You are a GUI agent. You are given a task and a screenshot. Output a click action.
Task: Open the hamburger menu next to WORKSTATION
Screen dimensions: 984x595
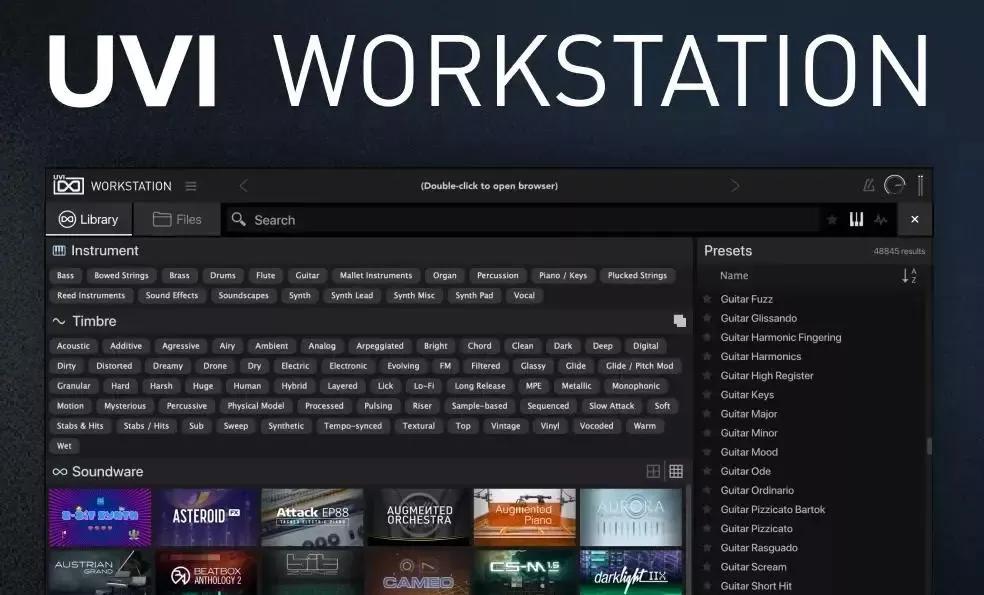191,186
